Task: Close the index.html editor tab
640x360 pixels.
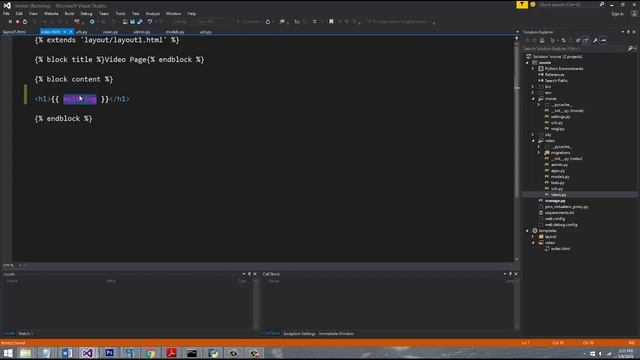Action: coord(71,32)
